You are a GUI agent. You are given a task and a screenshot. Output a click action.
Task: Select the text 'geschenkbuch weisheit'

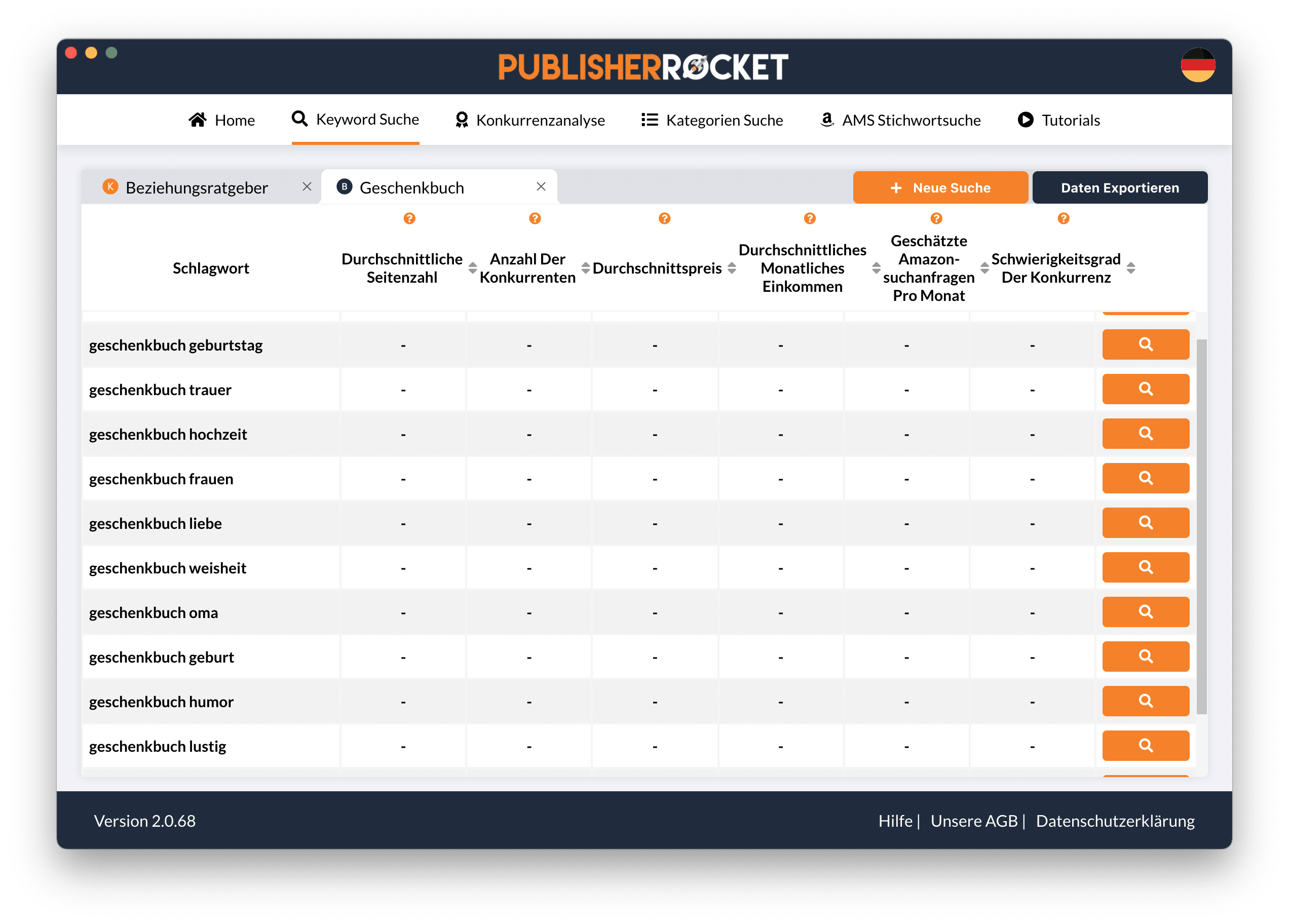coord(168,568)
